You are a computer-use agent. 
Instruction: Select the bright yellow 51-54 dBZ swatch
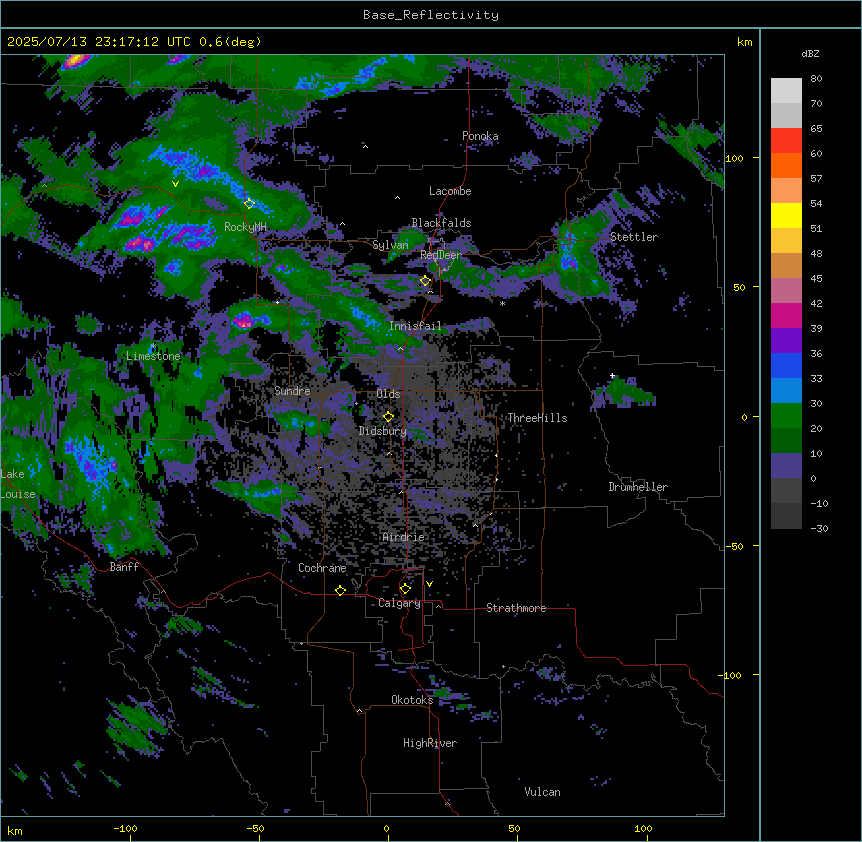[x=786, y=215]
